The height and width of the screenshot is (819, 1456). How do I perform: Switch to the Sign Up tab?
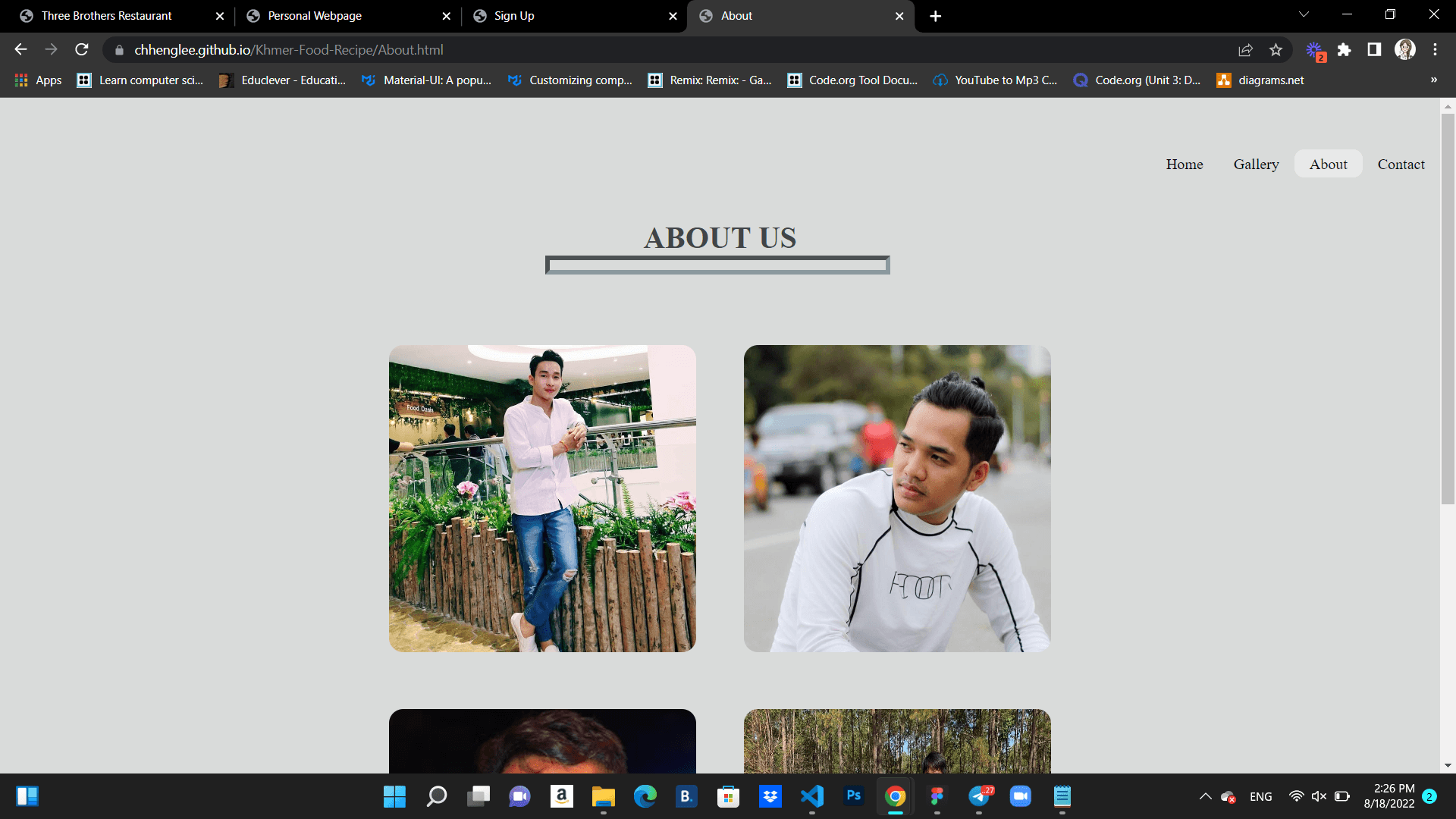(574, 16)
